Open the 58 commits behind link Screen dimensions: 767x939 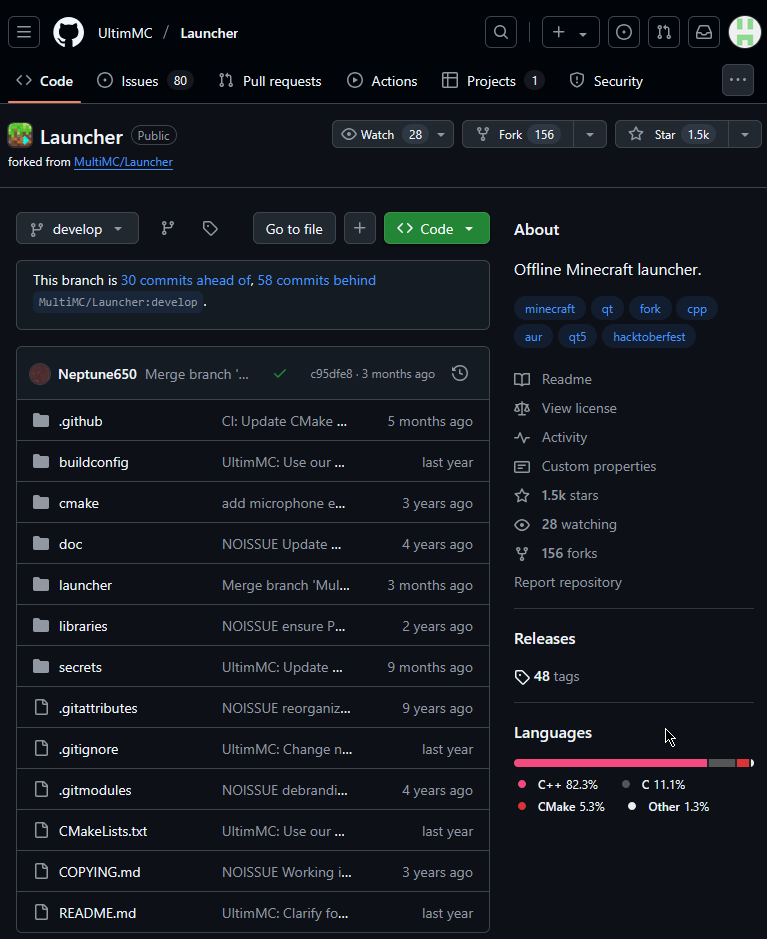click(317, 280)
